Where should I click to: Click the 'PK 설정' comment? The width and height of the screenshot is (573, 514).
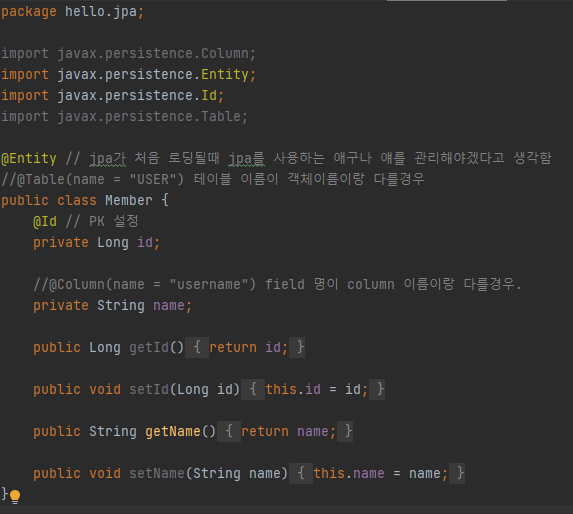(114, 221)
